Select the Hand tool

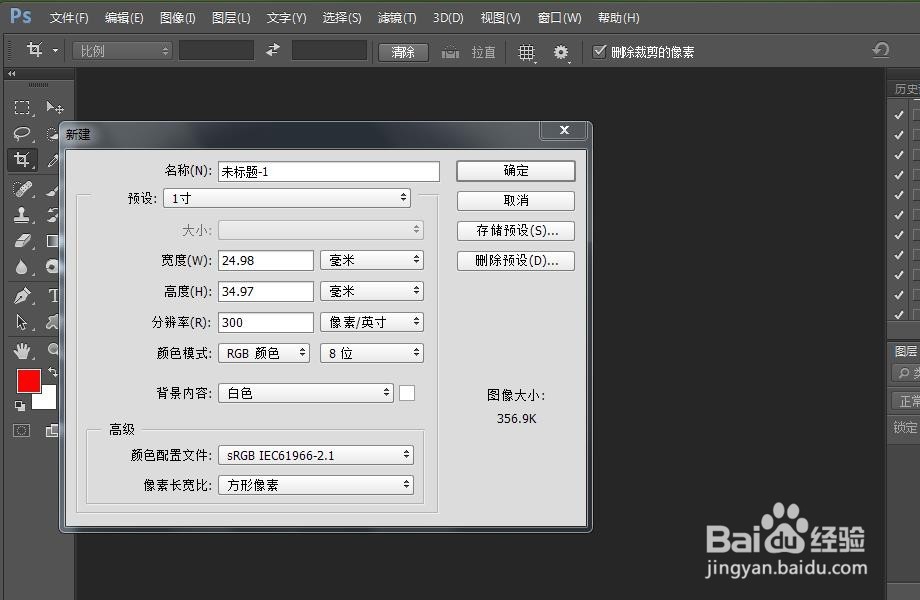pyautogui.click(x=20, y=350)
